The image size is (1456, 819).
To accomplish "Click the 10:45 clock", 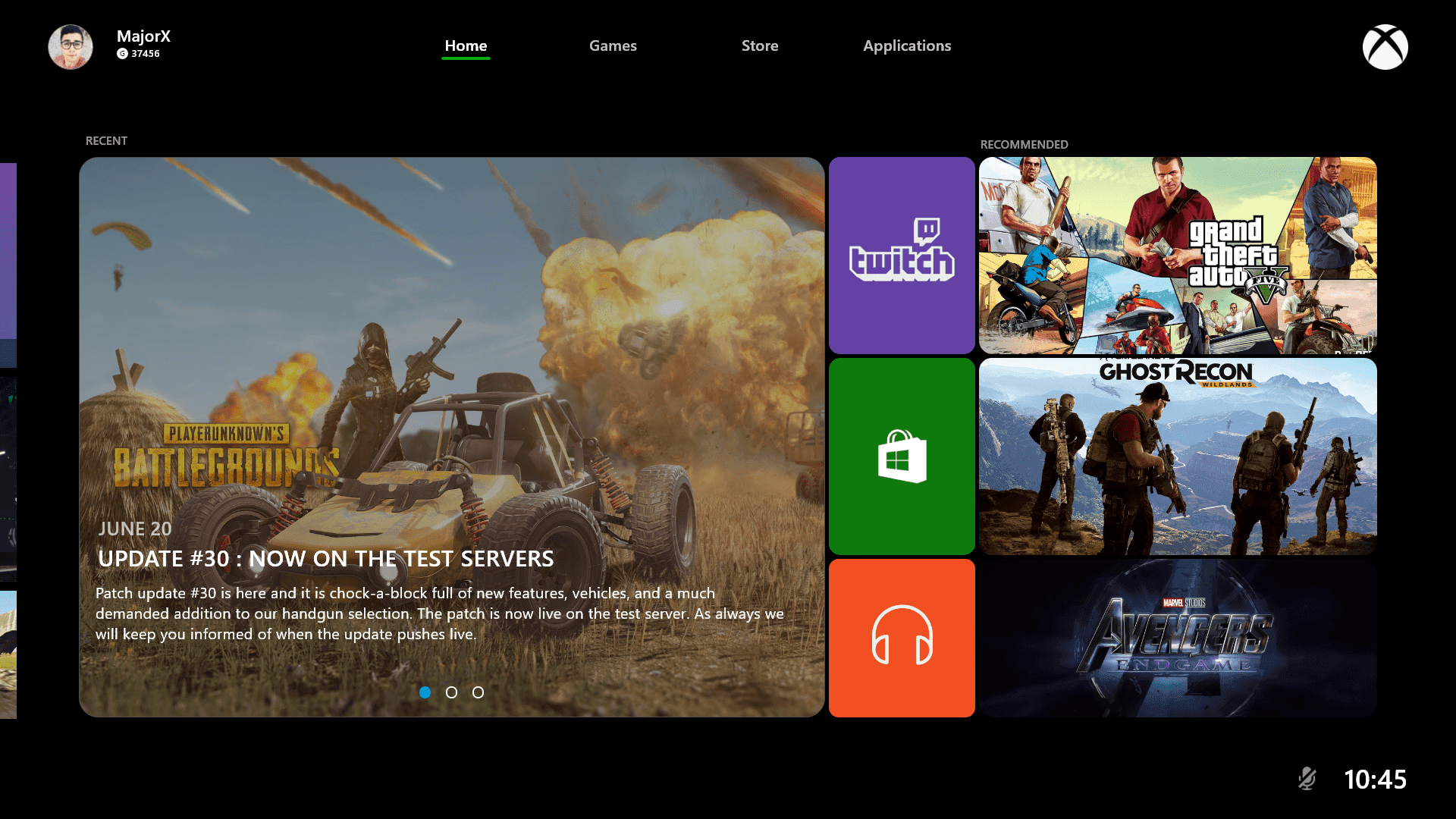I will click(1375, 779).
